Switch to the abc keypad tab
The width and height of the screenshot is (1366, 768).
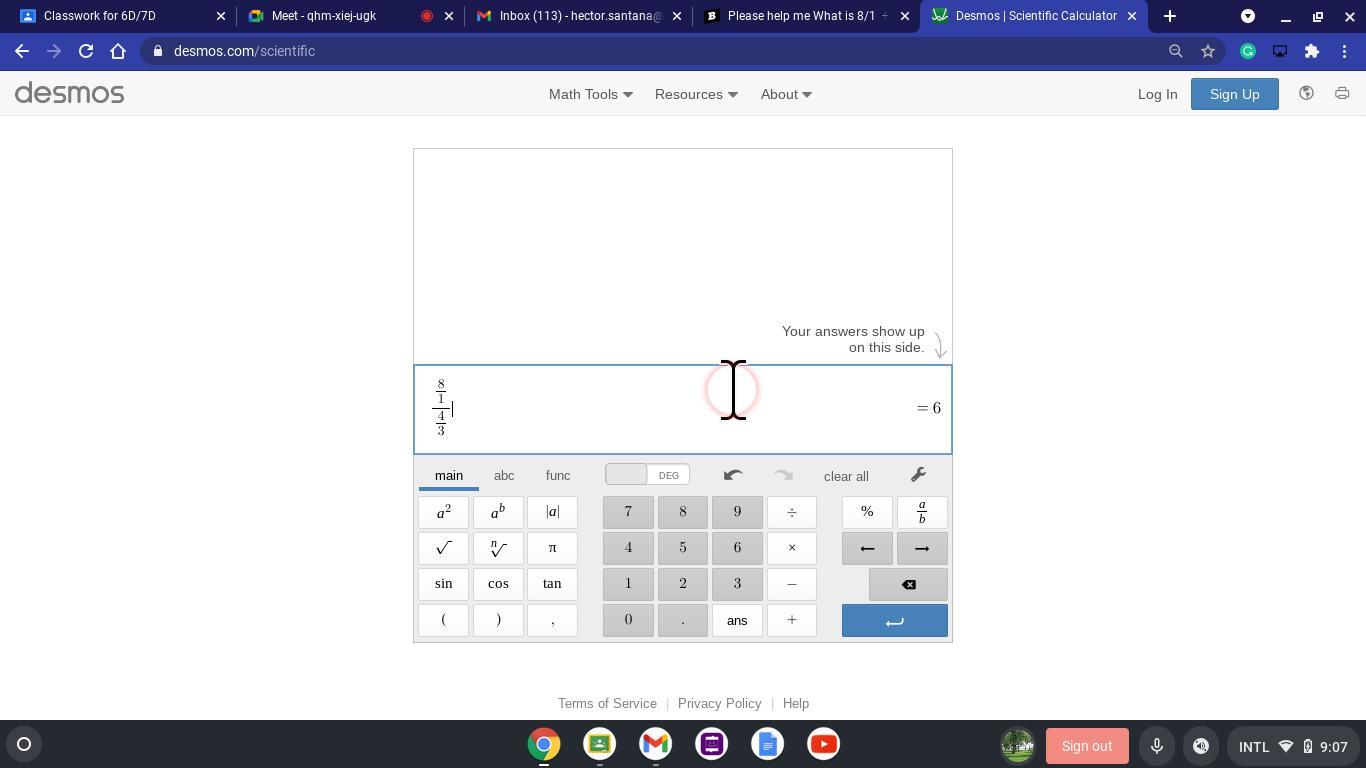(504, 476)
